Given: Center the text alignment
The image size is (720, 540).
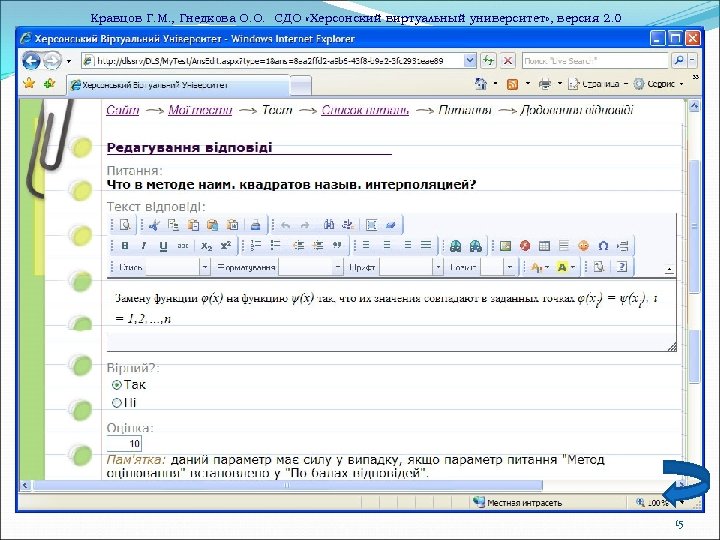Looking at the screenshot, I should click(x=387, y=246).
